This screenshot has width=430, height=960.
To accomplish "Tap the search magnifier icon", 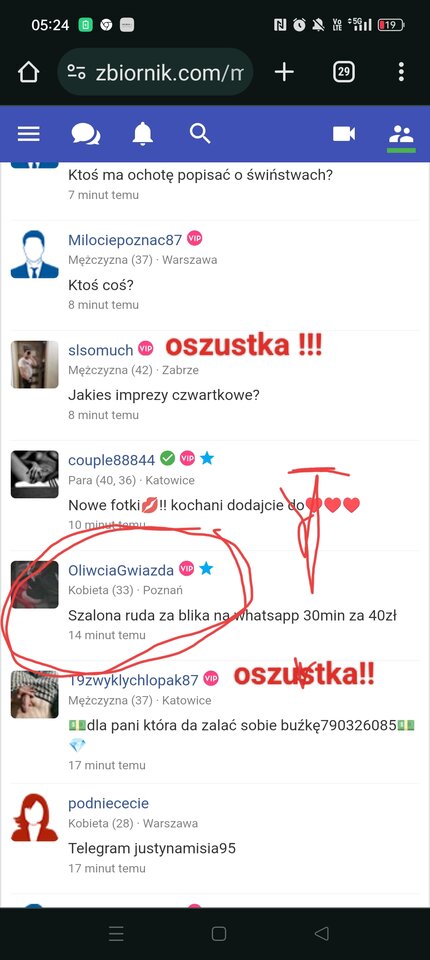I will point(200,133).
